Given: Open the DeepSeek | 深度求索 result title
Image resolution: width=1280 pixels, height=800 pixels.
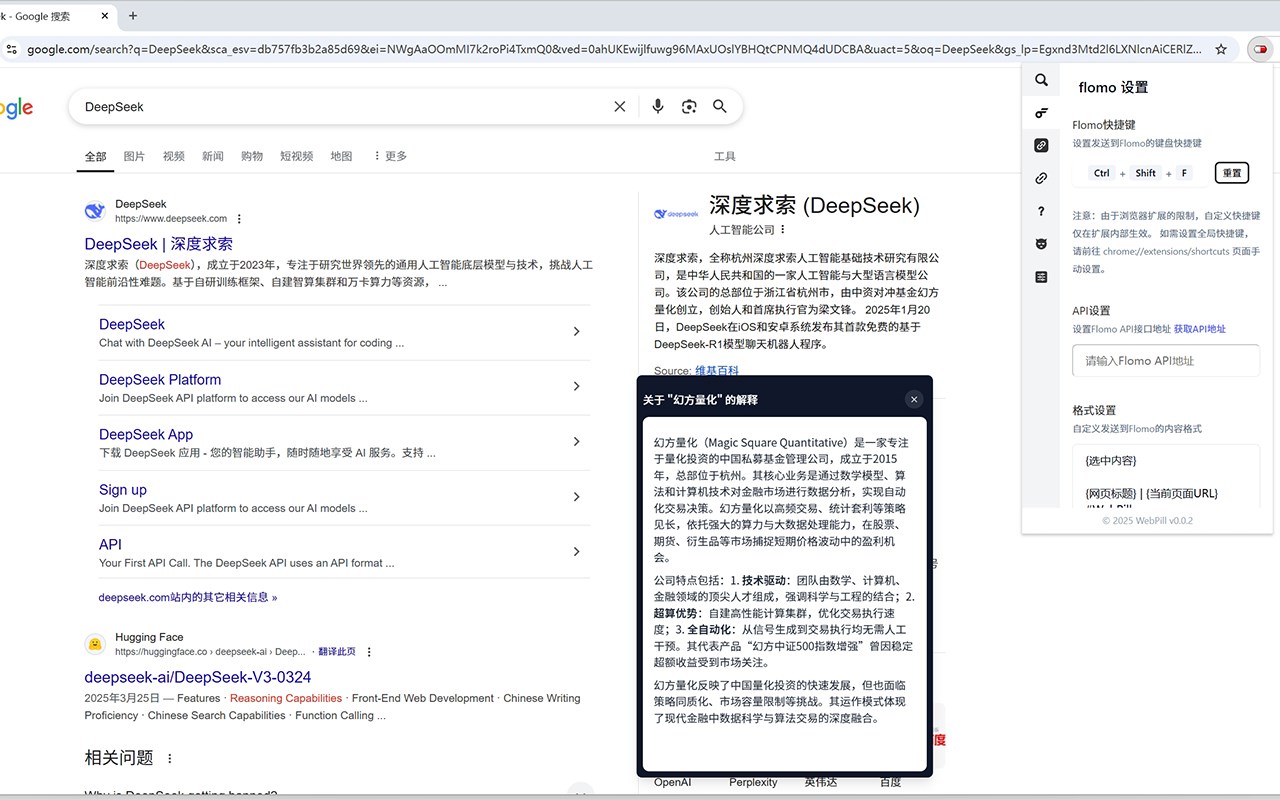Looking at the screenshot, I should pyautogui.click(x=159, y=244).
